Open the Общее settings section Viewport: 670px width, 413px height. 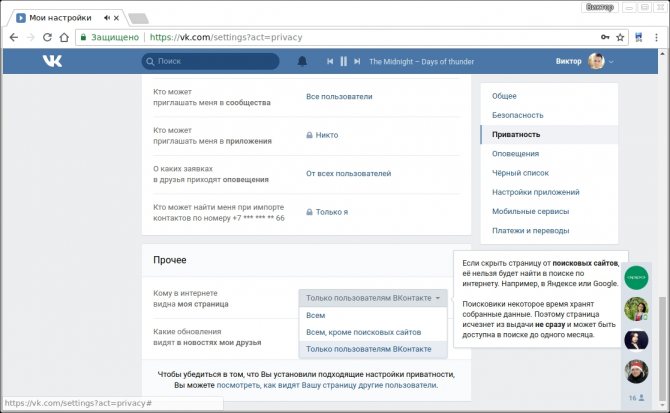point(504,96)
